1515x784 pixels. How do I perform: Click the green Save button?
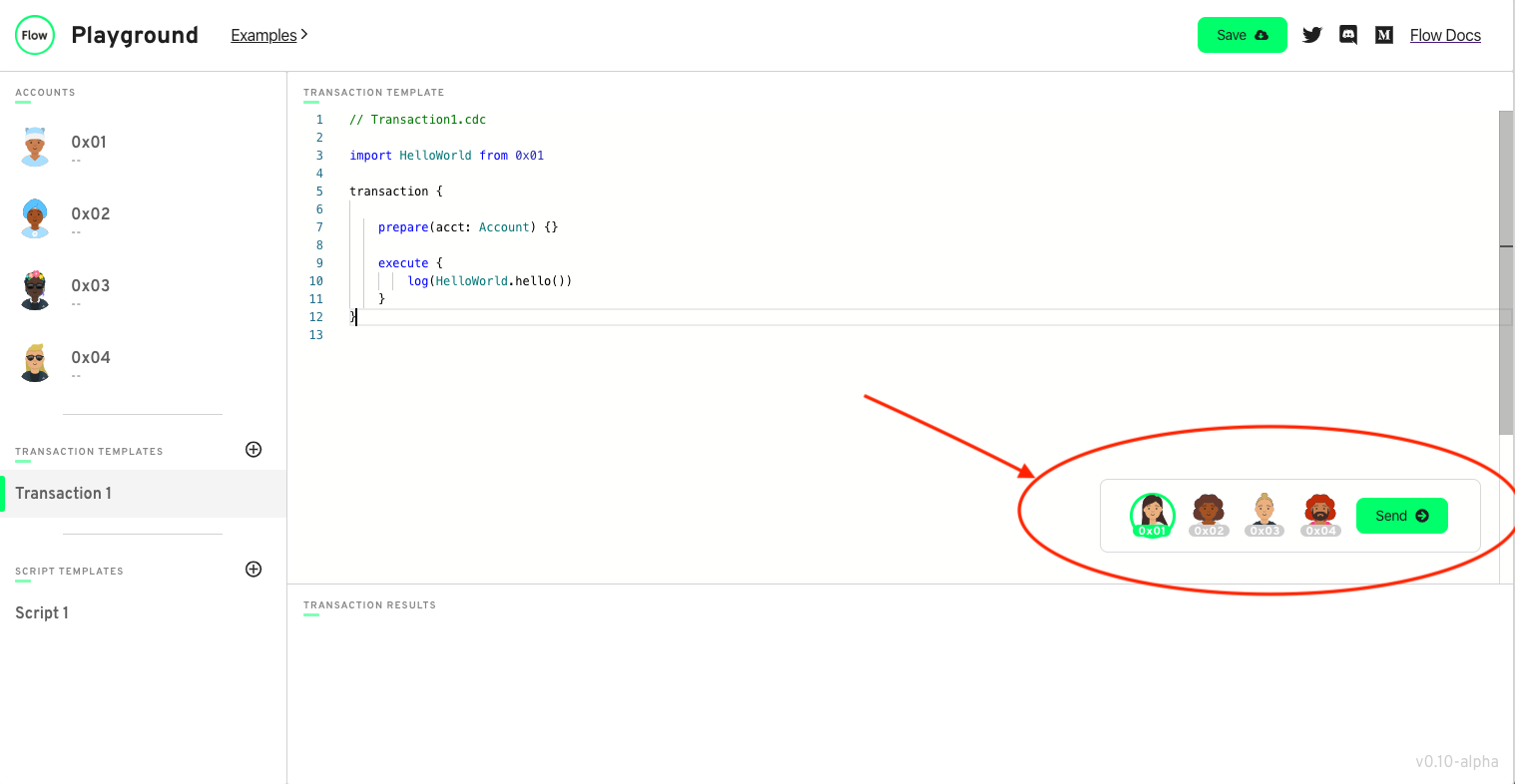(1242, 35)
